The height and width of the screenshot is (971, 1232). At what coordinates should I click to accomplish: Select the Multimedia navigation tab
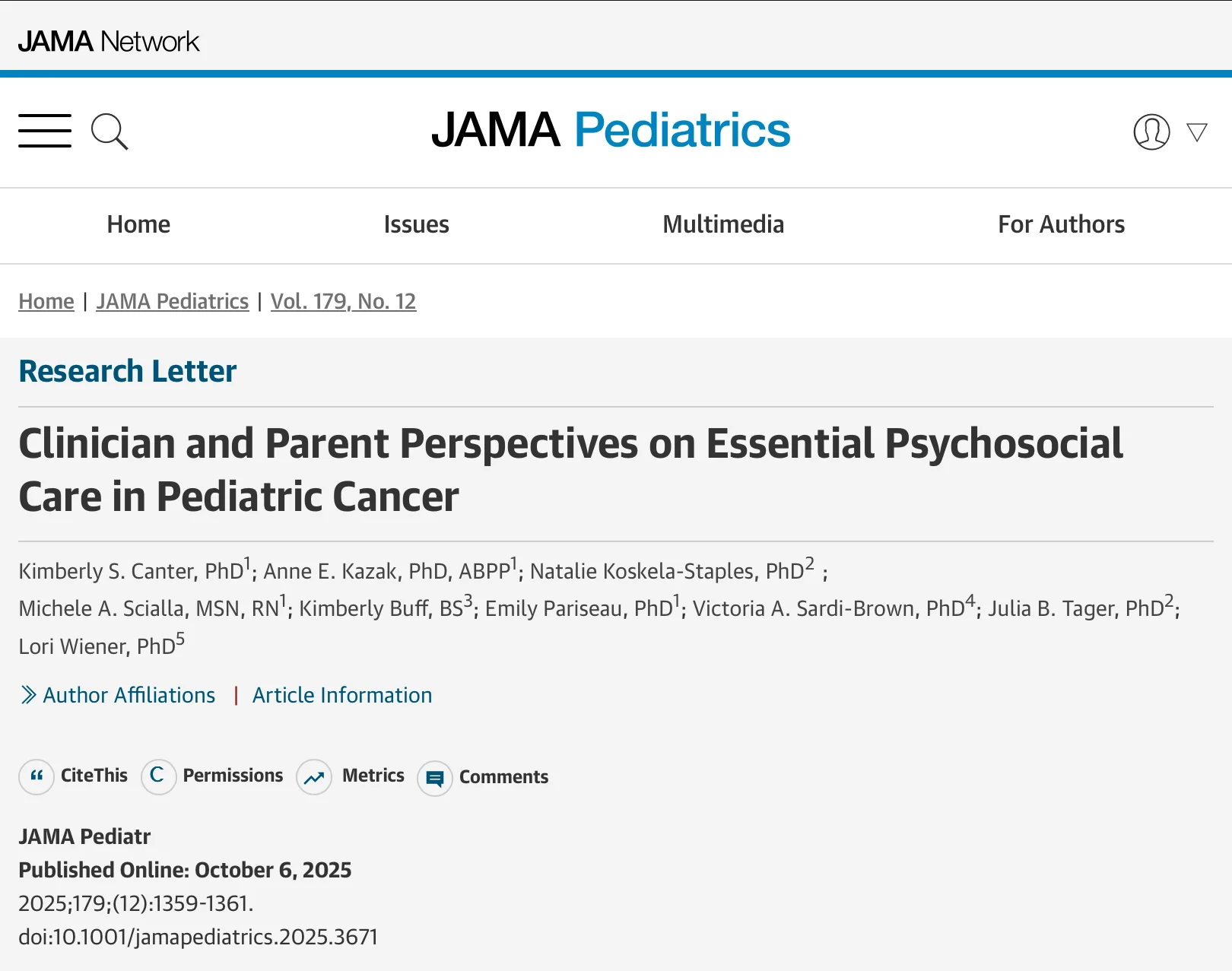[723, 224]
